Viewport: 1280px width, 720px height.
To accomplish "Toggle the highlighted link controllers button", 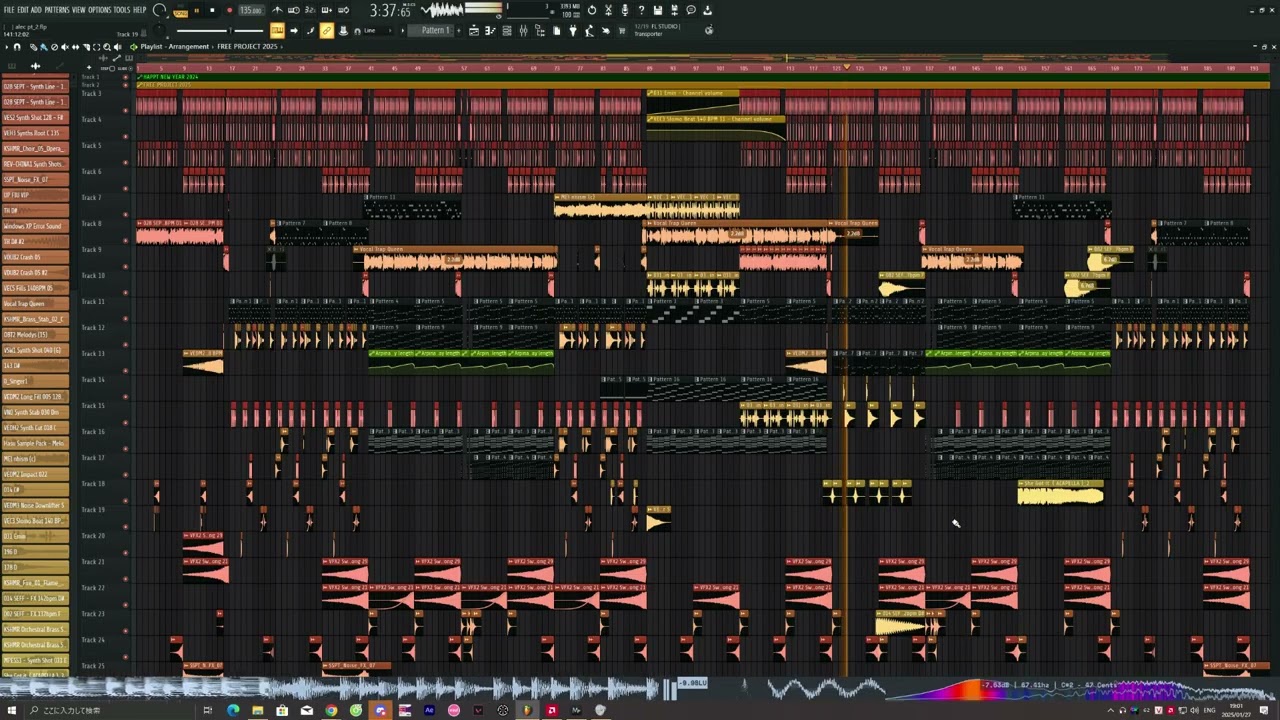I will [x=327, y=30].
